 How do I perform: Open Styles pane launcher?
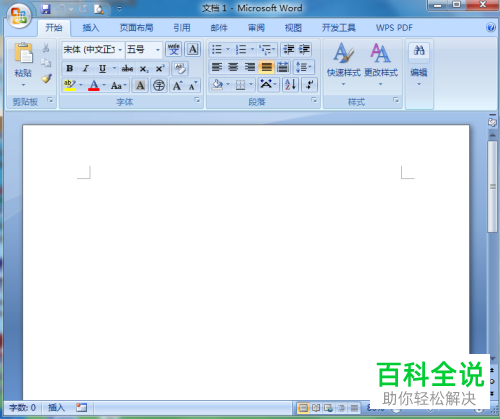(396, 100)
